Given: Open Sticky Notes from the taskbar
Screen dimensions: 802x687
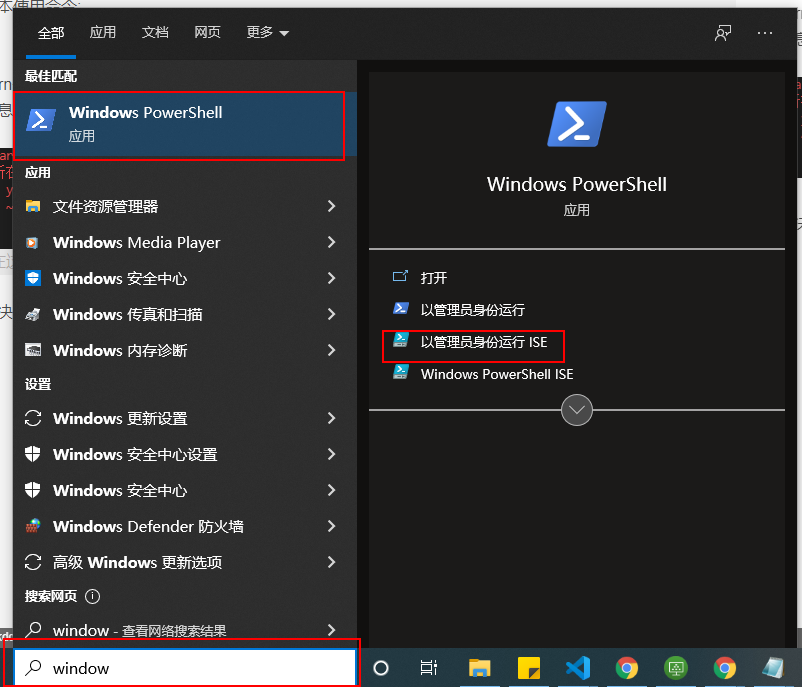Looking at the screenshot, I should tap(529, 668).
